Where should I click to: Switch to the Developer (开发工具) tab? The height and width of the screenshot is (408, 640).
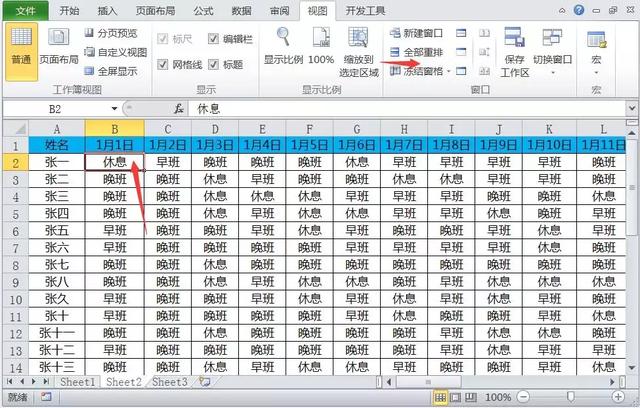pyautogui.click(x=365, y=11)
